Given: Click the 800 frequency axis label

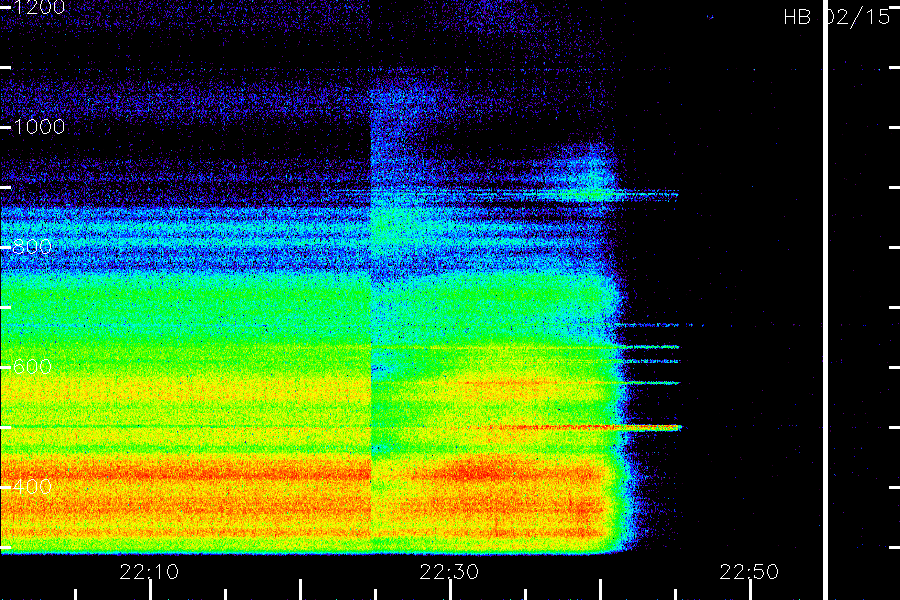Looking at the screenshot, I should click(x=32, y=247).
